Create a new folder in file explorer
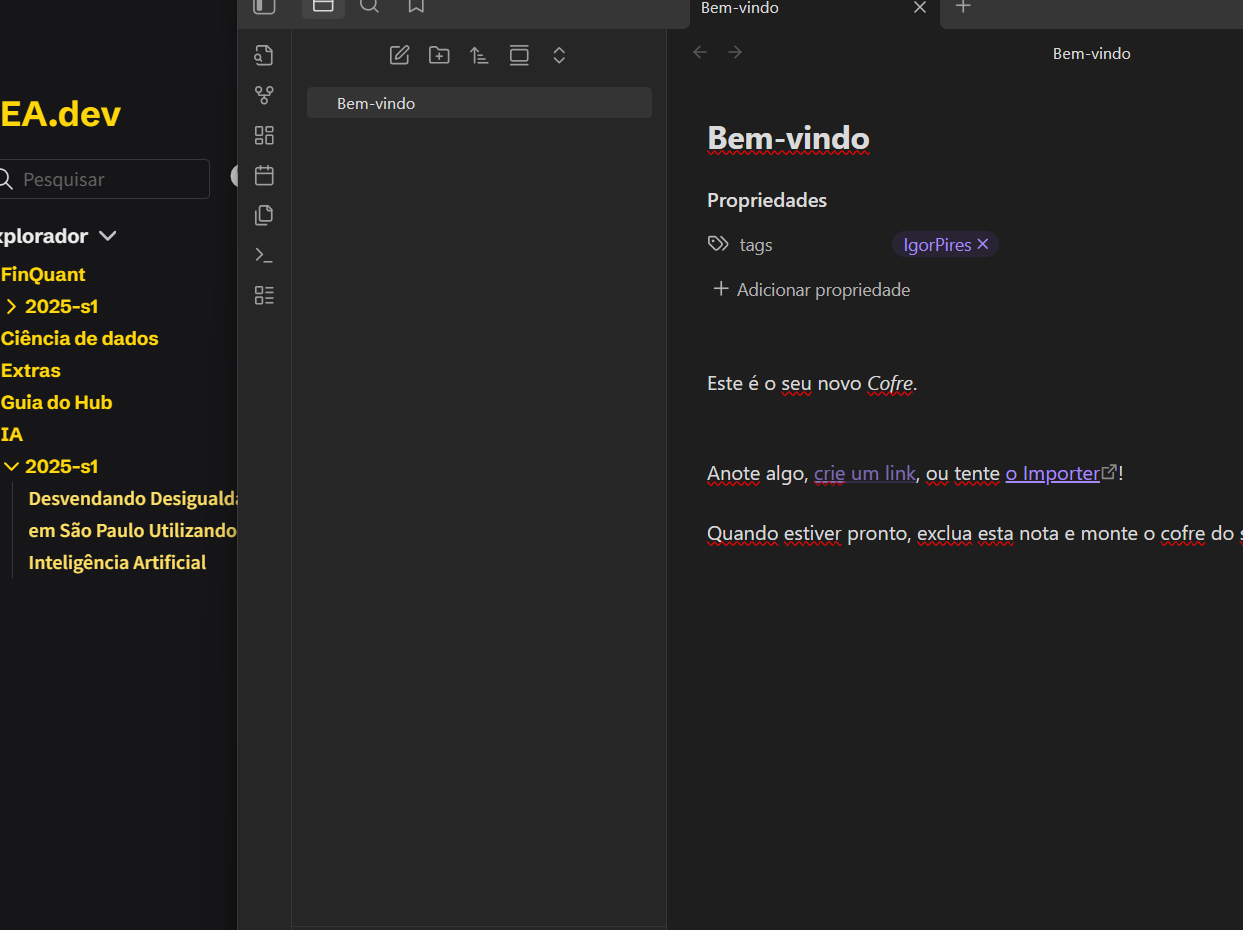1243x930 pixels. pos(439,55)
